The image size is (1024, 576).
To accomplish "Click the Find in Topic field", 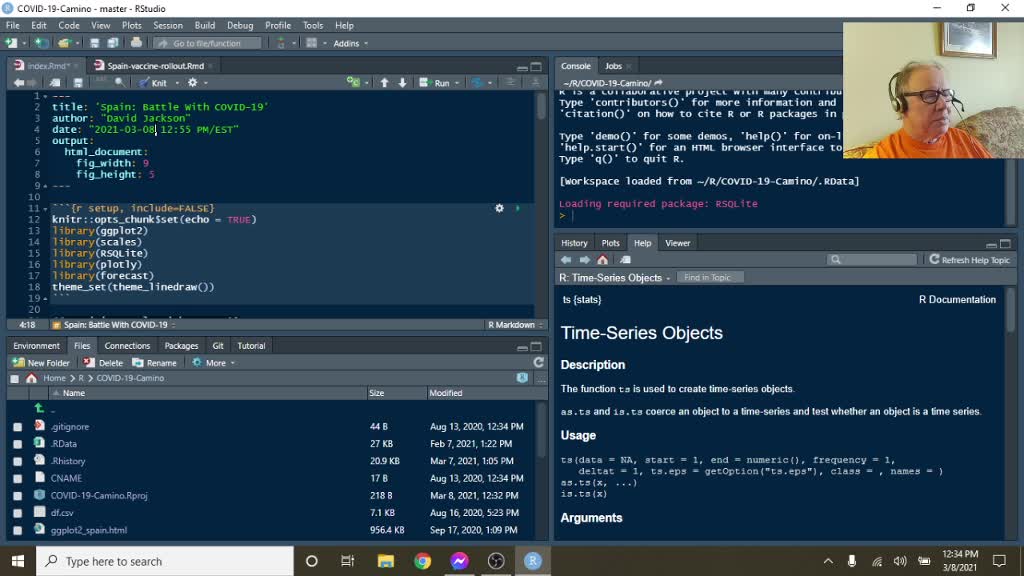I will tap(709, 278).
